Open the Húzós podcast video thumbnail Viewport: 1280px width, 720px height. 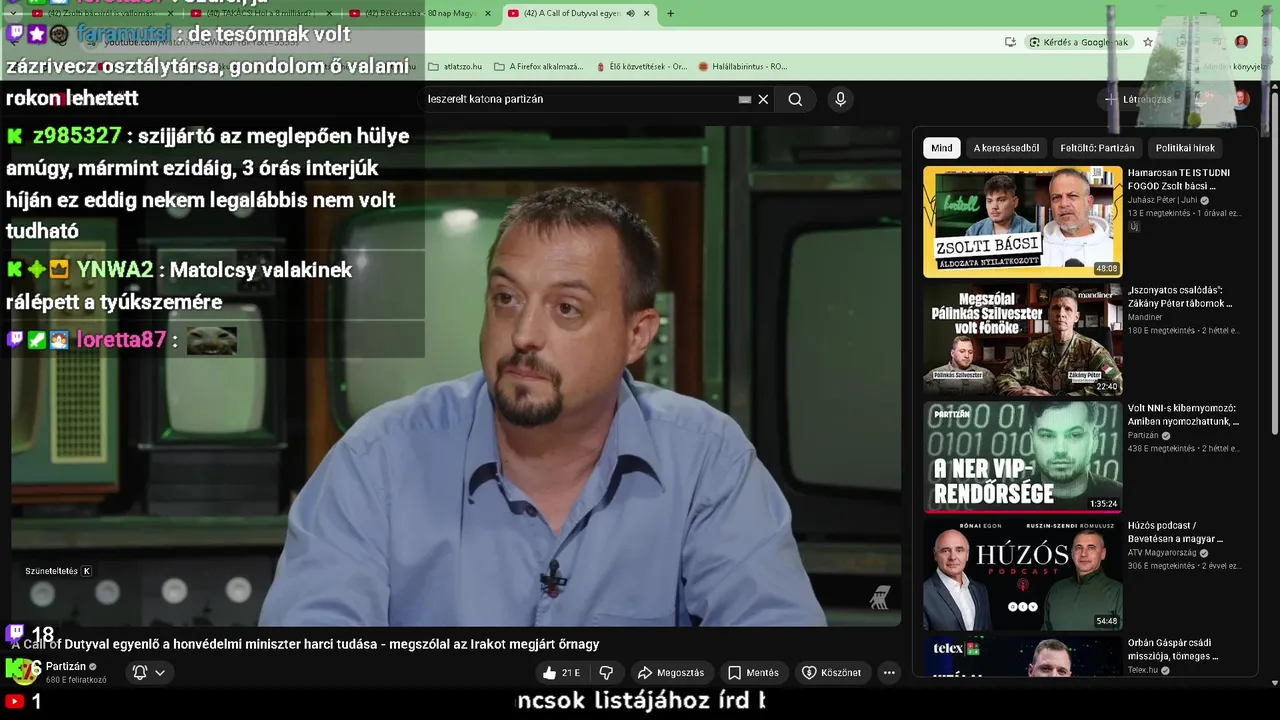[1022, 574]
